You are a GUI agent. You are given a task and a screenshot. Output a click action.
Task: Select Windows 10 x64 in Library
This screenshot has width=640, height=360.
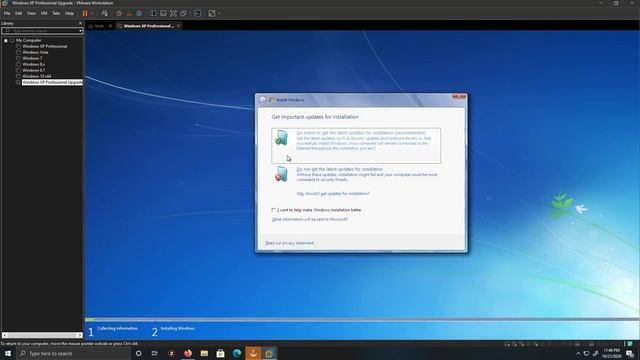coord(36,76)
